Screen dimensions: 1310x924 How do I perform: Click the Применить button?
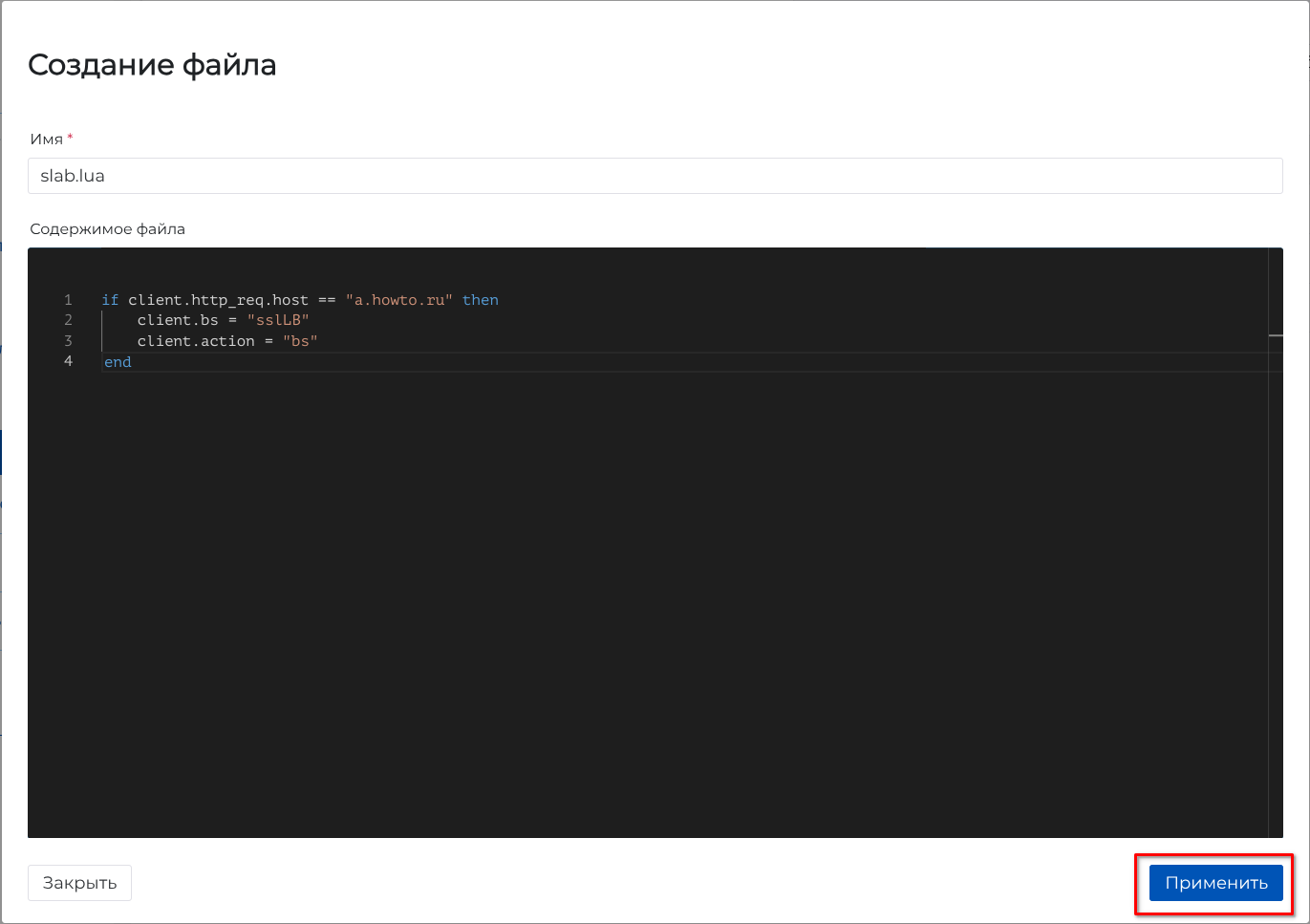point(1215,883)
